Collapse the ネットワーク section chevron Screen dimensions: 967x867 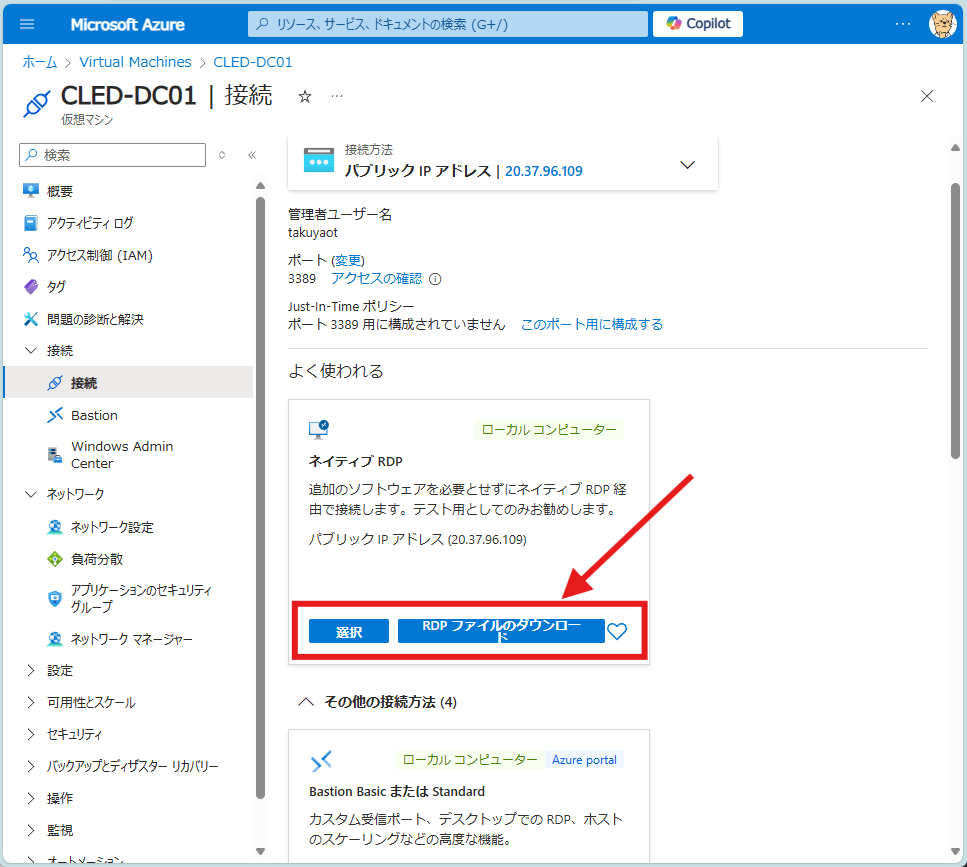click(31, 494)
